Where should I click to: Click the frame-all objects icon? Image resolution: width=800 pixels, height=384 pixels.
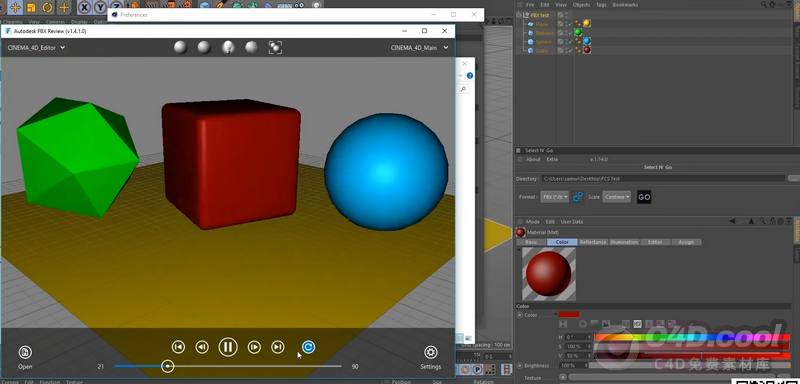275,47
